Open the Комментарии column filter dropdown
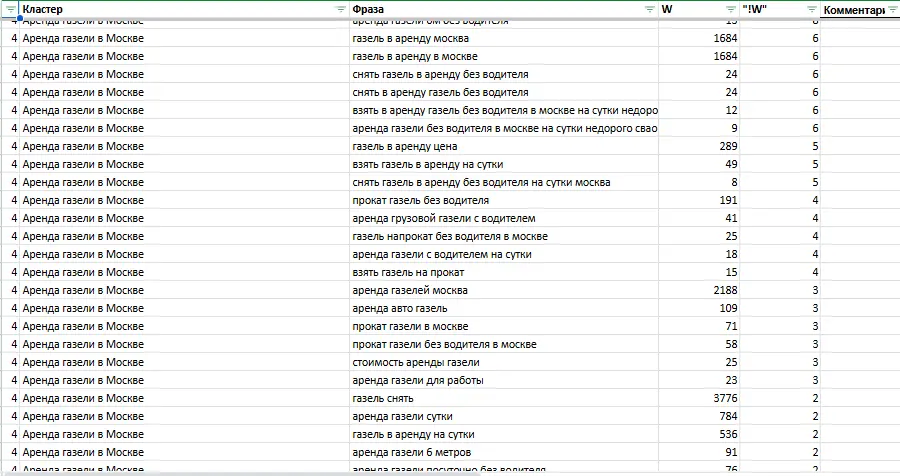Image resolution: width=900 pixels, height=476 pixels. 893,9
